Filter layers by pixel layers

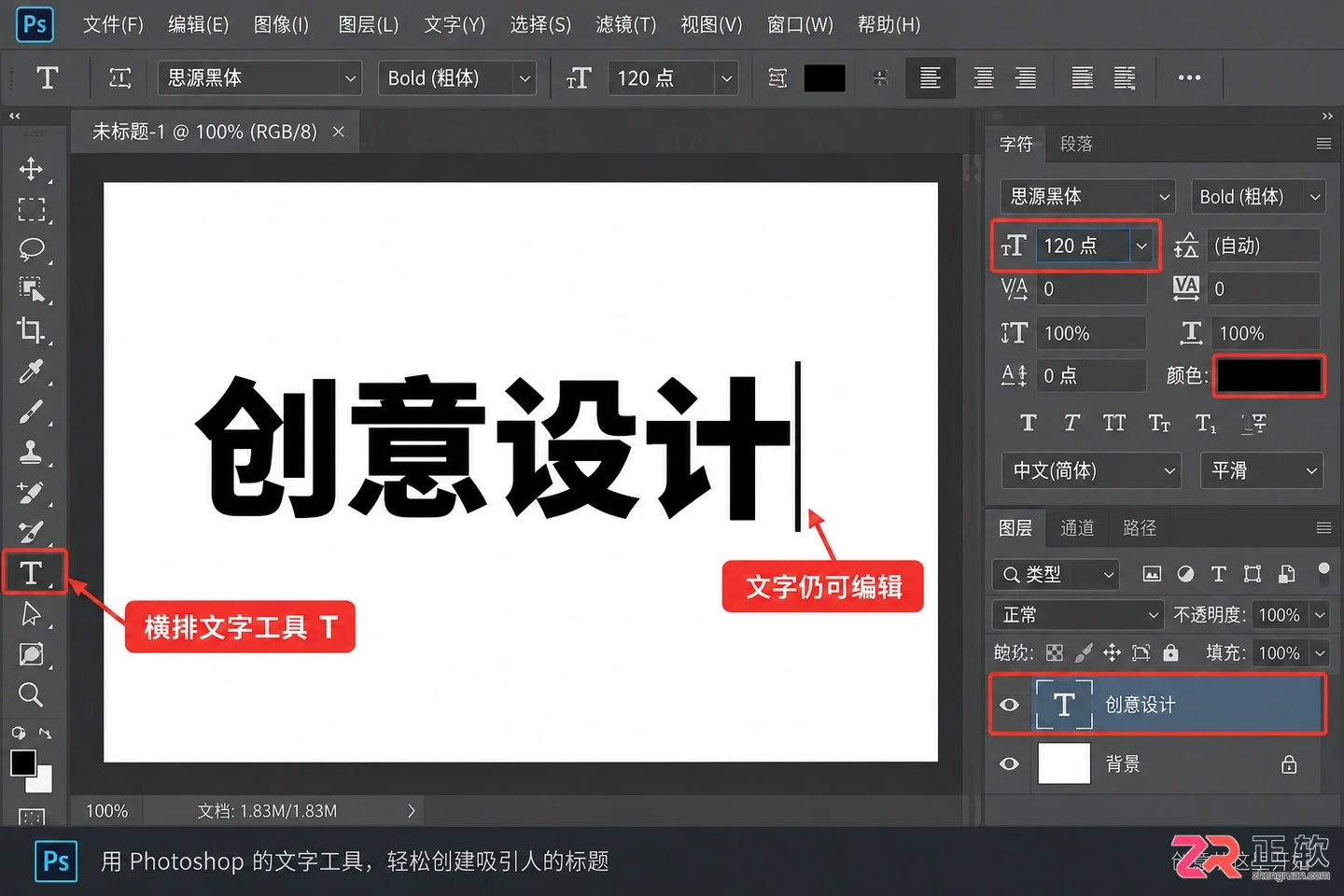point(1152,574)
